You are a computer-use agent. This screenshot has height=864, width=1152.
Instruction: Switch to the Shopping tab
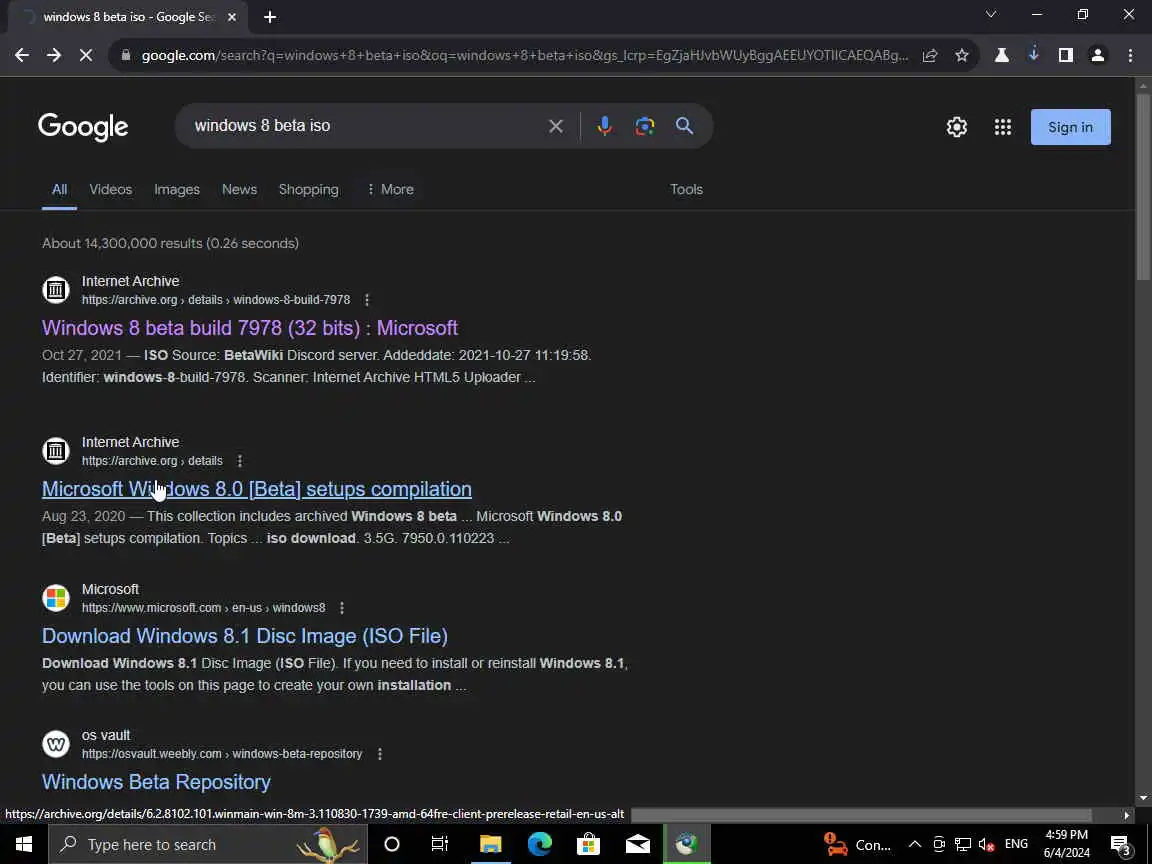pyautogui.click(x=309, y=190)
